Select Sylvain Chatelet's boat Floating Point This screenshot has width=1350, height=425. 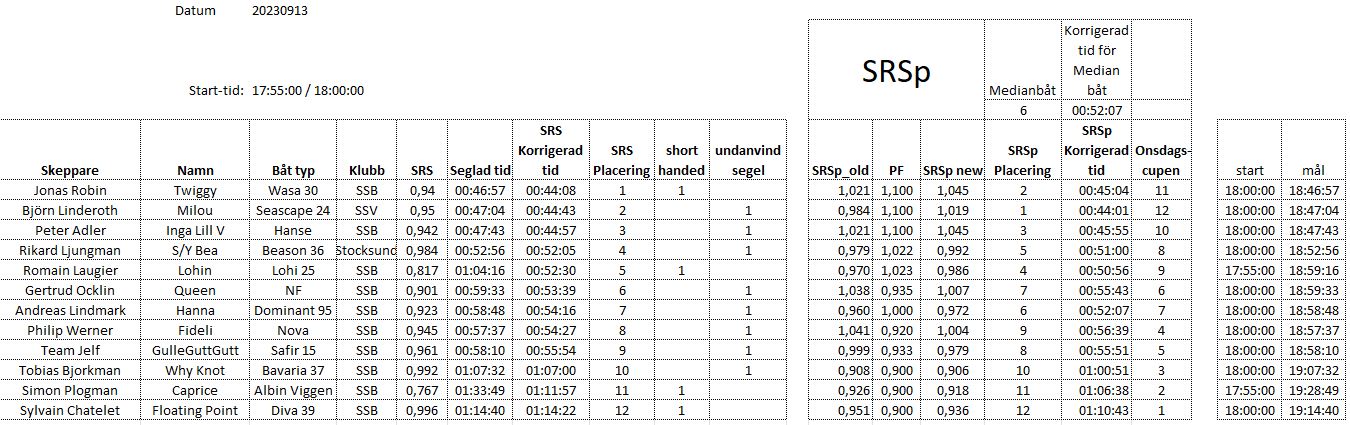click(x=188, y=410)
